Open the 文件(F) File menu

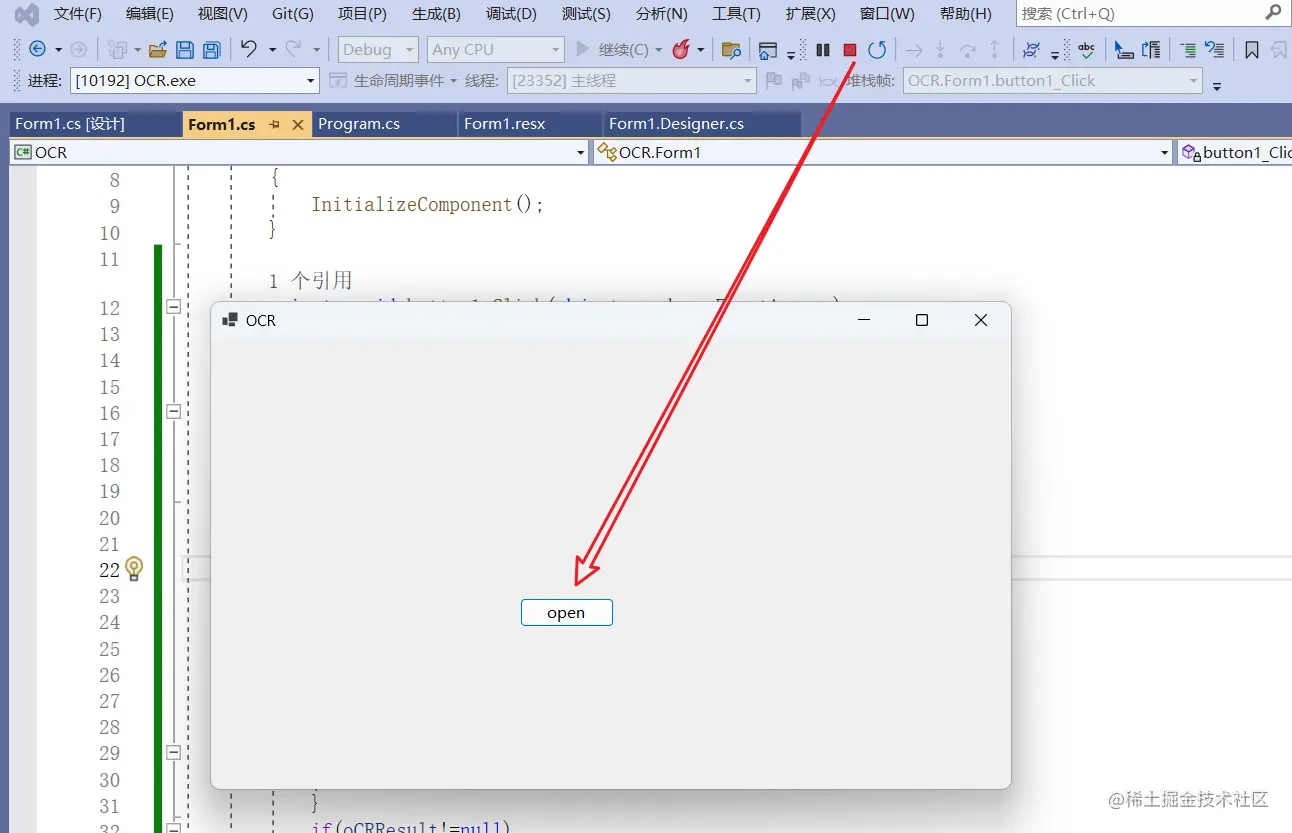pos(78,14)
